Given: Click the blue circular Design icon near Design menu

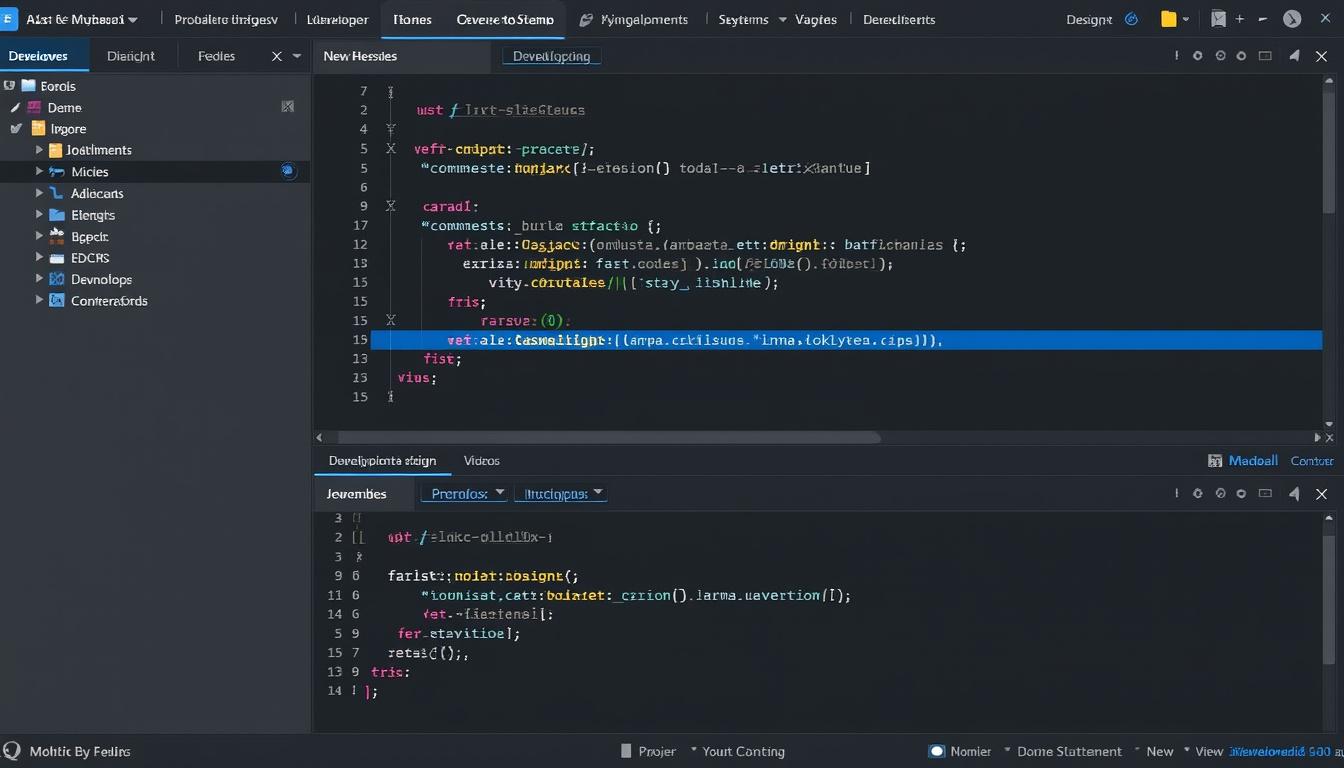Looking at the screenshot, I should click(x=1130, y=18).
